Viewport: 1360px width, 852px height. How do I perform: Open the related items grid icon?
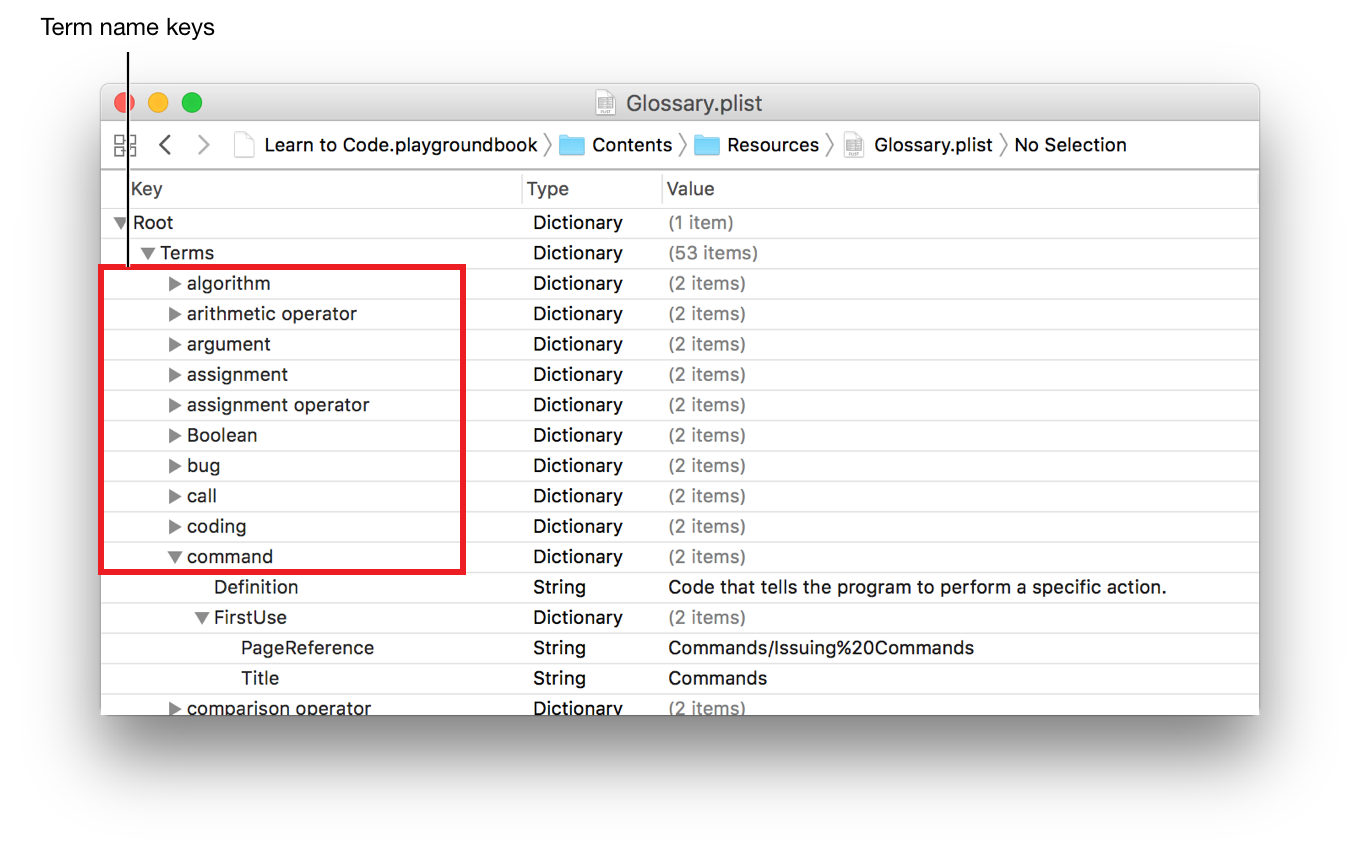click(x=125, y=146)
